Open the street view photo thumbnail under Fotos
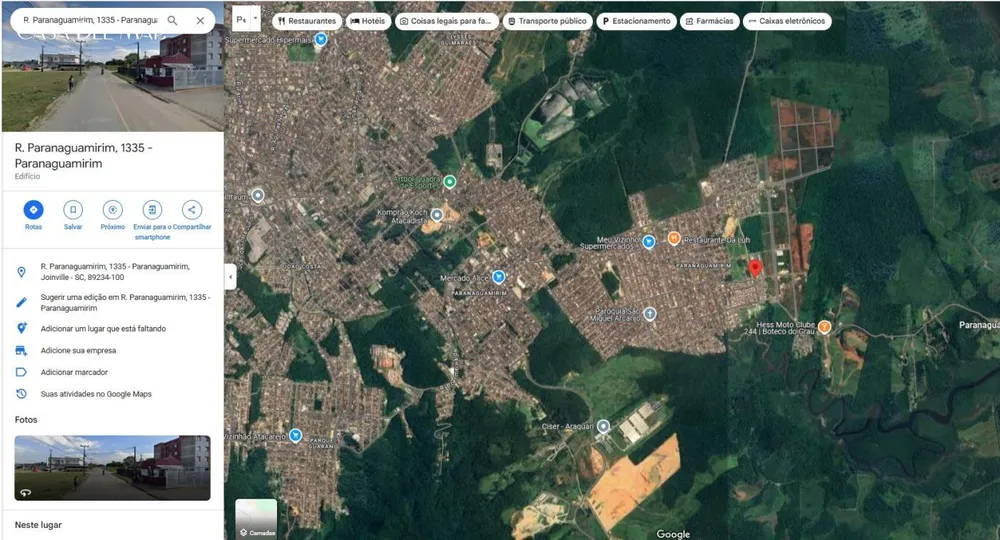Image resolution: width=1000 pixels, height=540 pixels. [112, 468]
